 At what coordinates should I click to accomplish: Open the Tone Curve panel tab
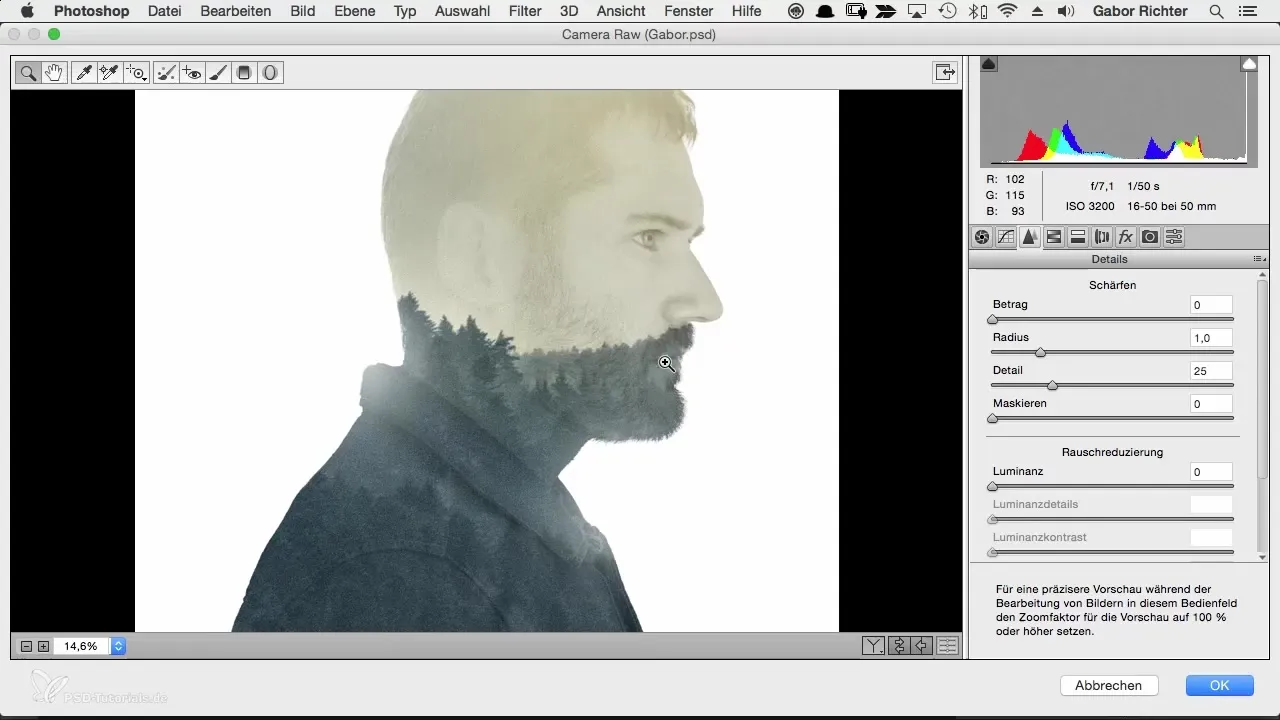click(x=1006, y=237)
